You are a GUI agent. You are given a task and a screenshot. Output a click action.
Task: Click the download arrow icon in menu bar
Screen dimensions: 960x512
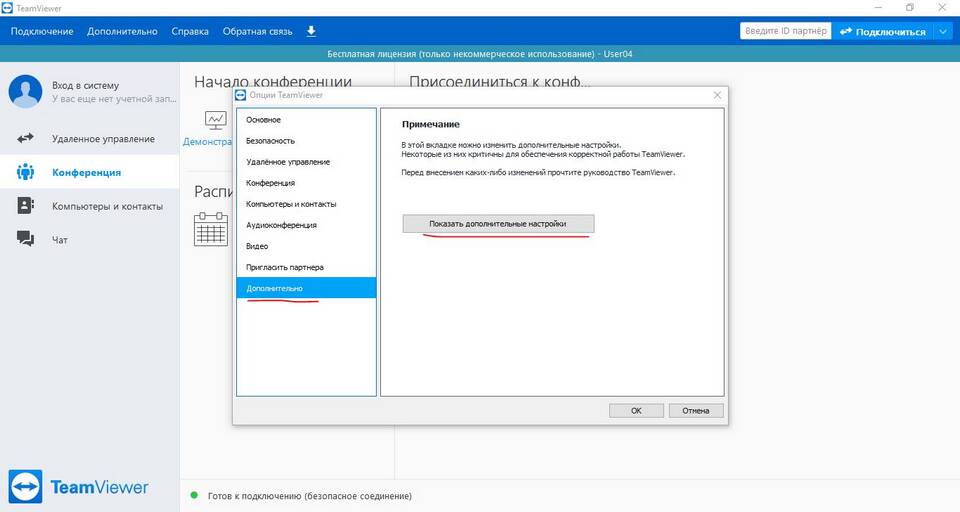[x=311, y=31]
